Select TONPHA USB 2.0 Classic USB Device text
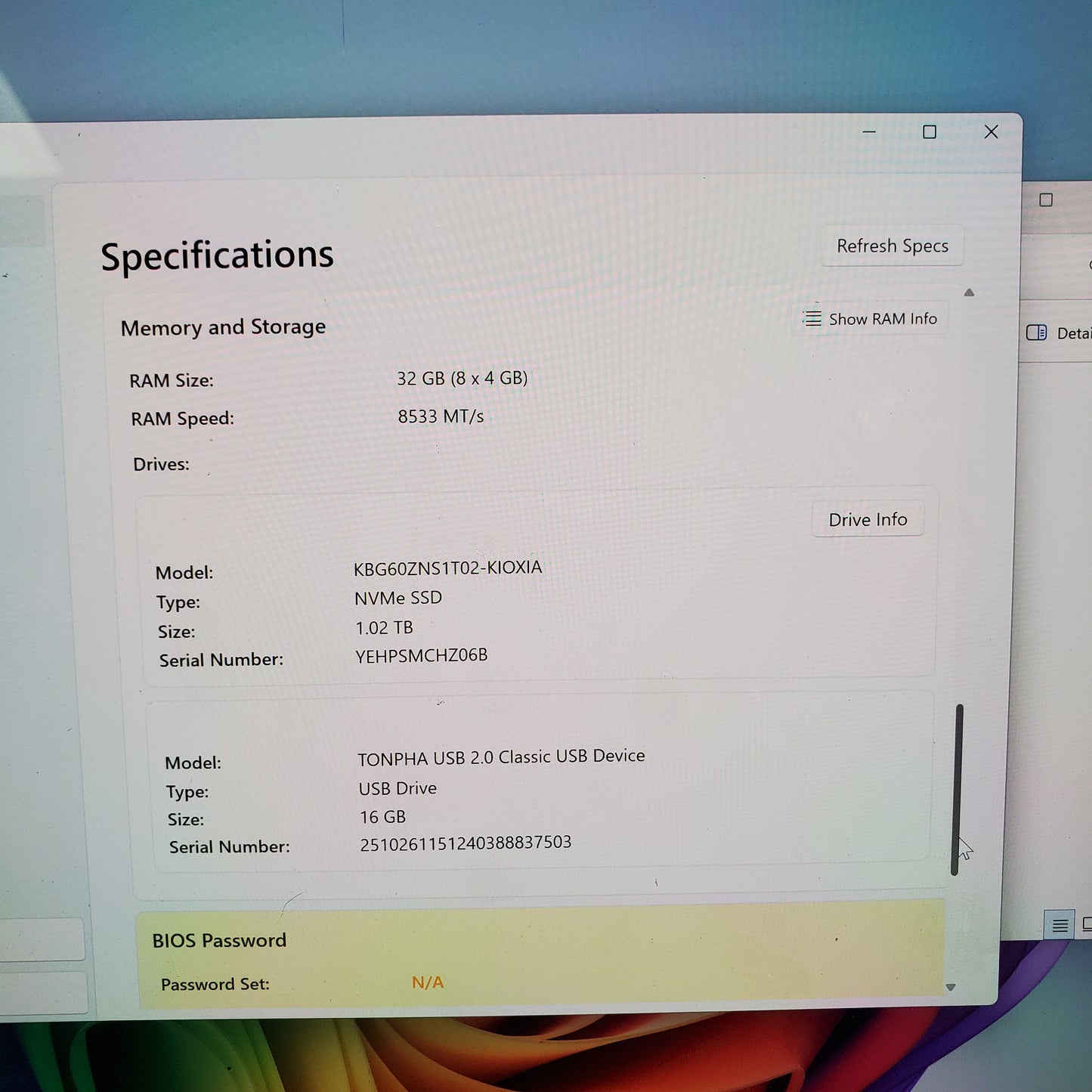 tap(501, 757)
